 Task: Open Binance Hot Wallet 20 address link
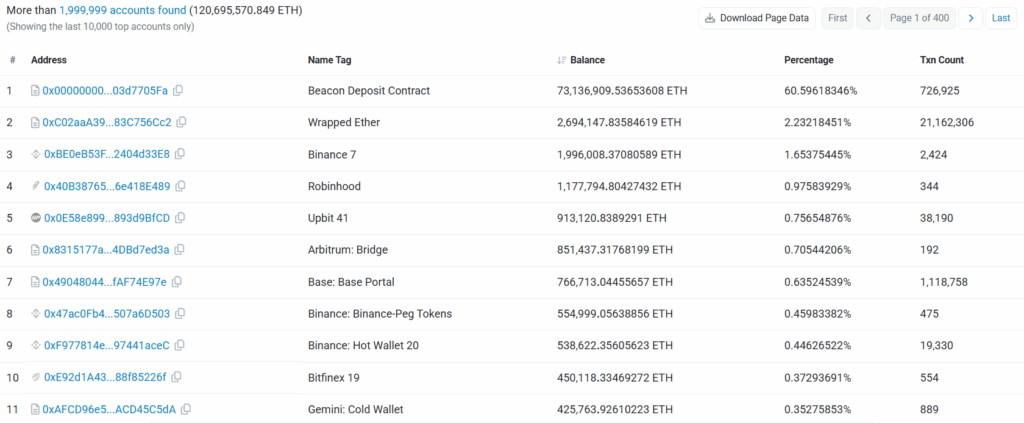[107, 346]
